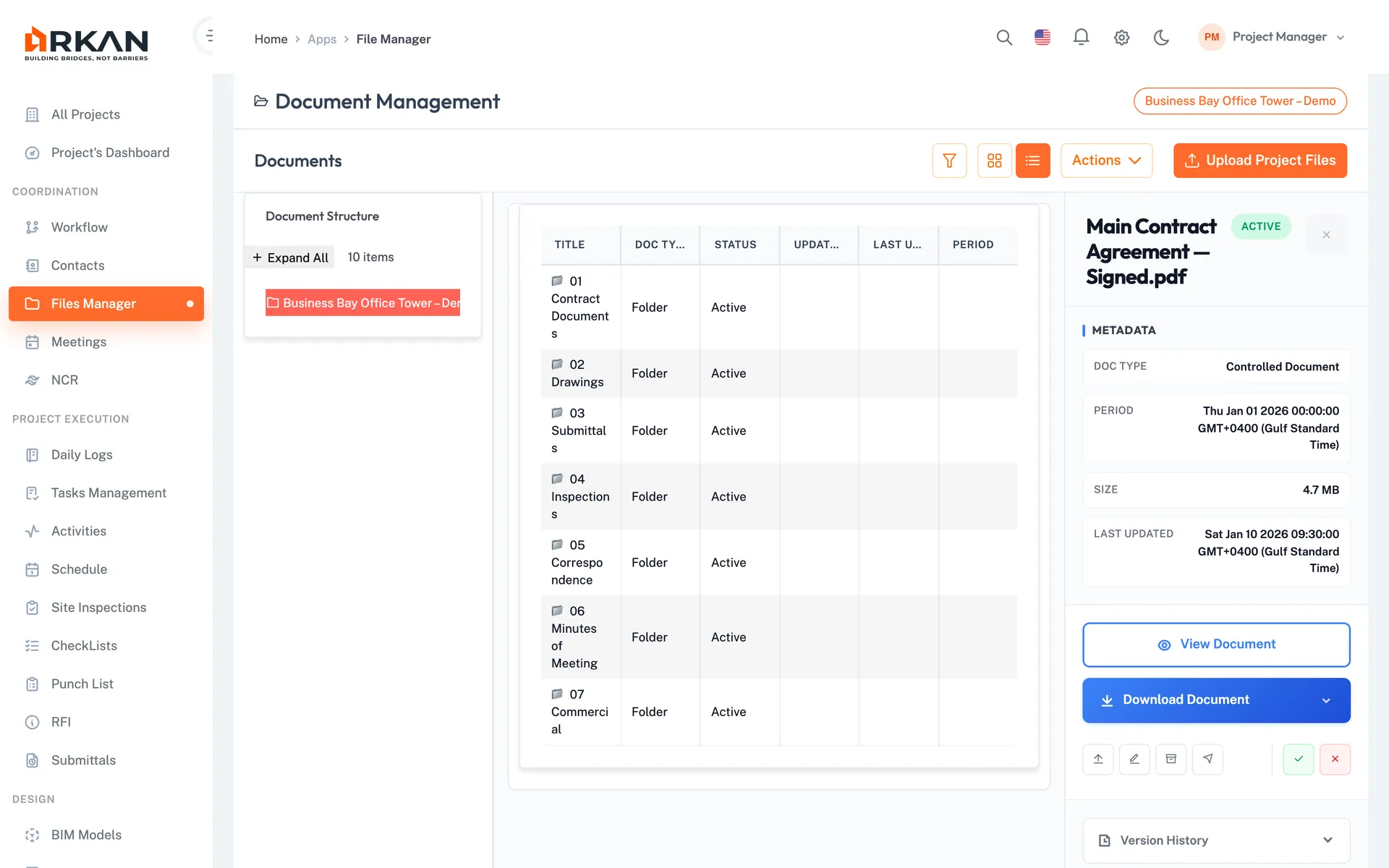Image resolution: width=1389 pixels, height=868 pixels.
Task: Switch to grid view
Action: (x=995, y=161)
